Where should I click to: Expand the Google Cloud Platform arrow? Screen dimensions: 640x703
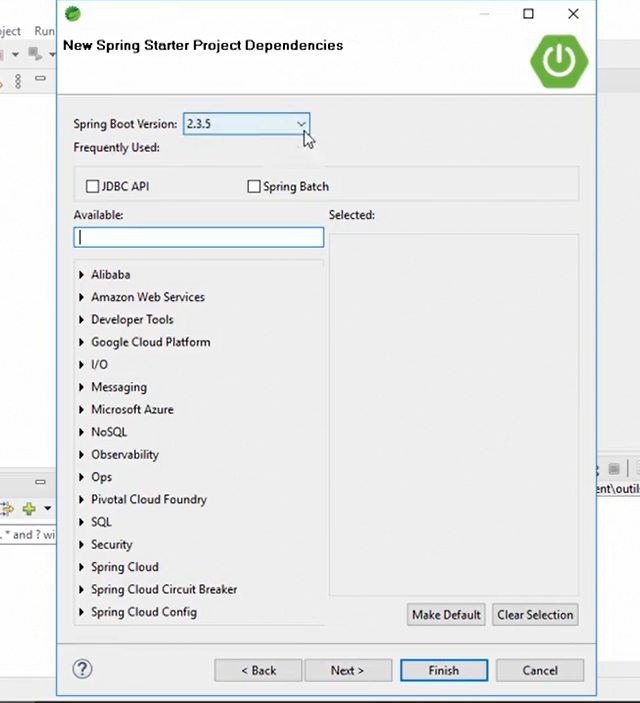(x=81, y=342)
